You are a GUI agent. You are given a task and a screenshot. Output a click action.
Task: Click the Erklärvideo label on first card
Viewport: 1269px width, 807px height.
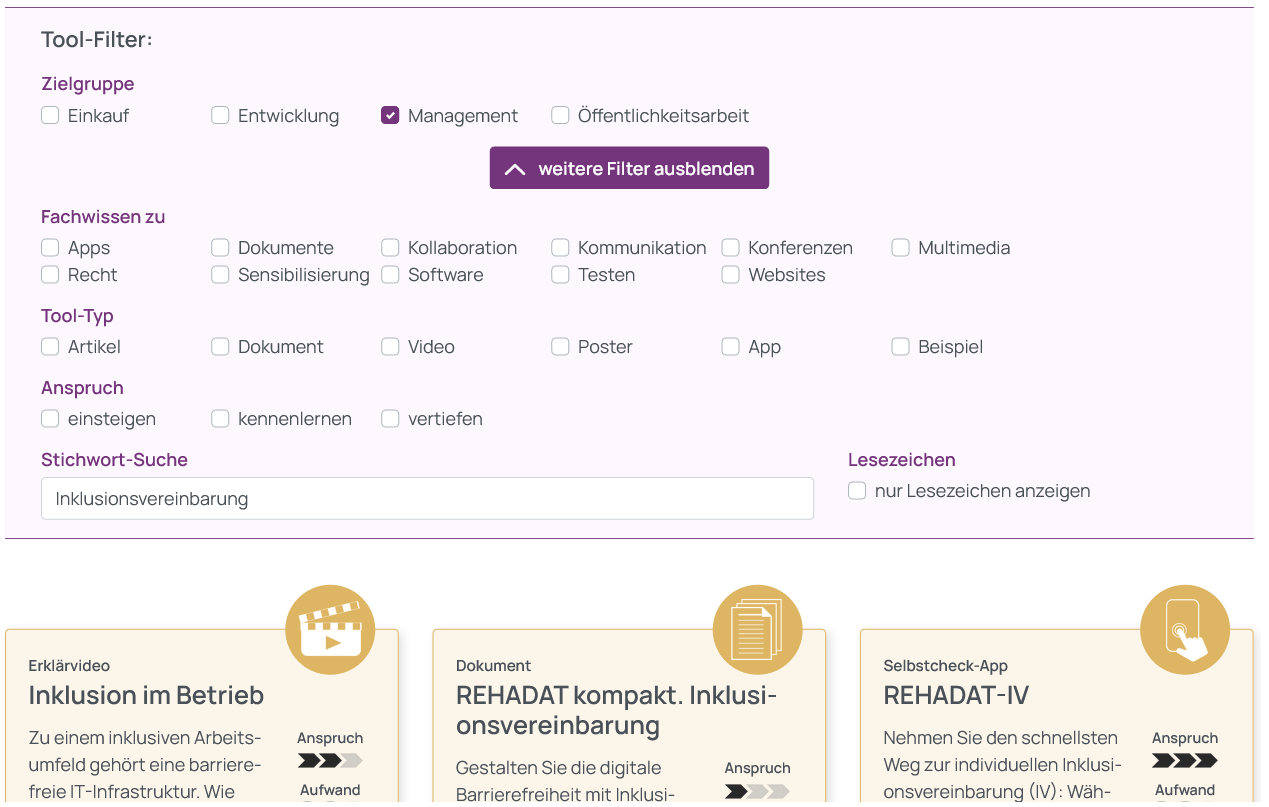click(69, 665)
